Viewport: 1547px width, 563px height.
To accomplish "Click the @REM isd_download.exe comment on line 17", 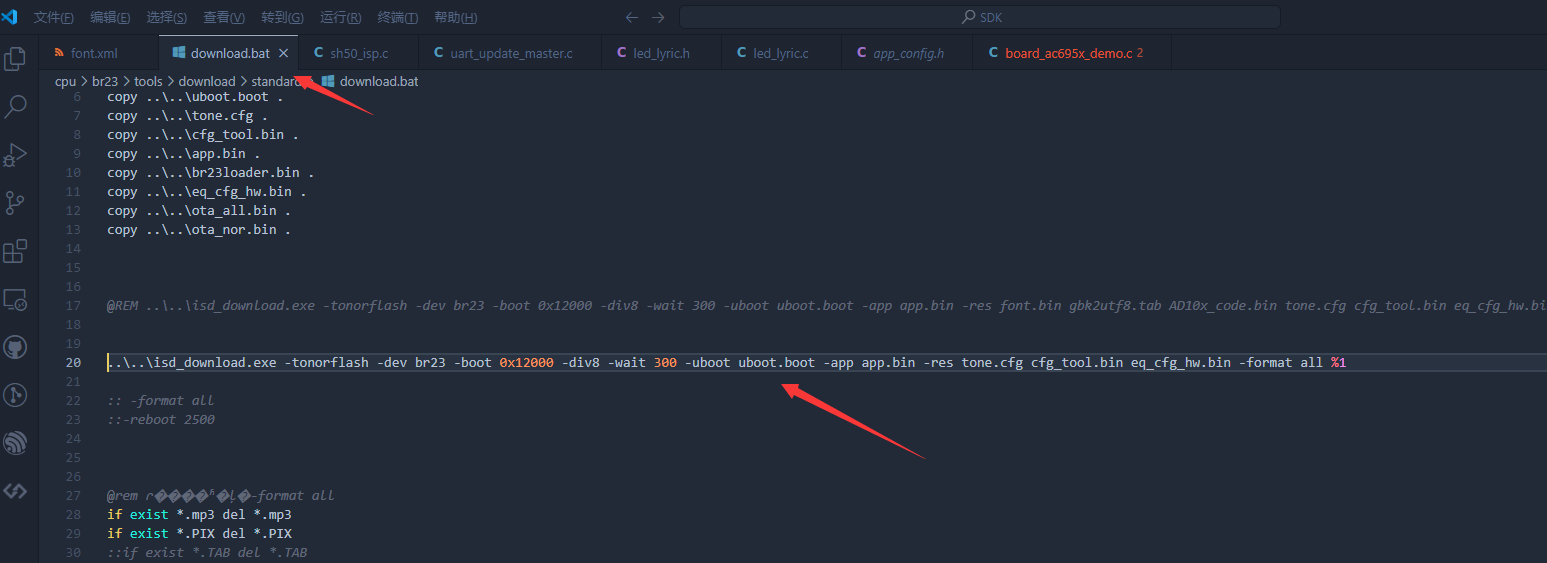I will (827, 305).
